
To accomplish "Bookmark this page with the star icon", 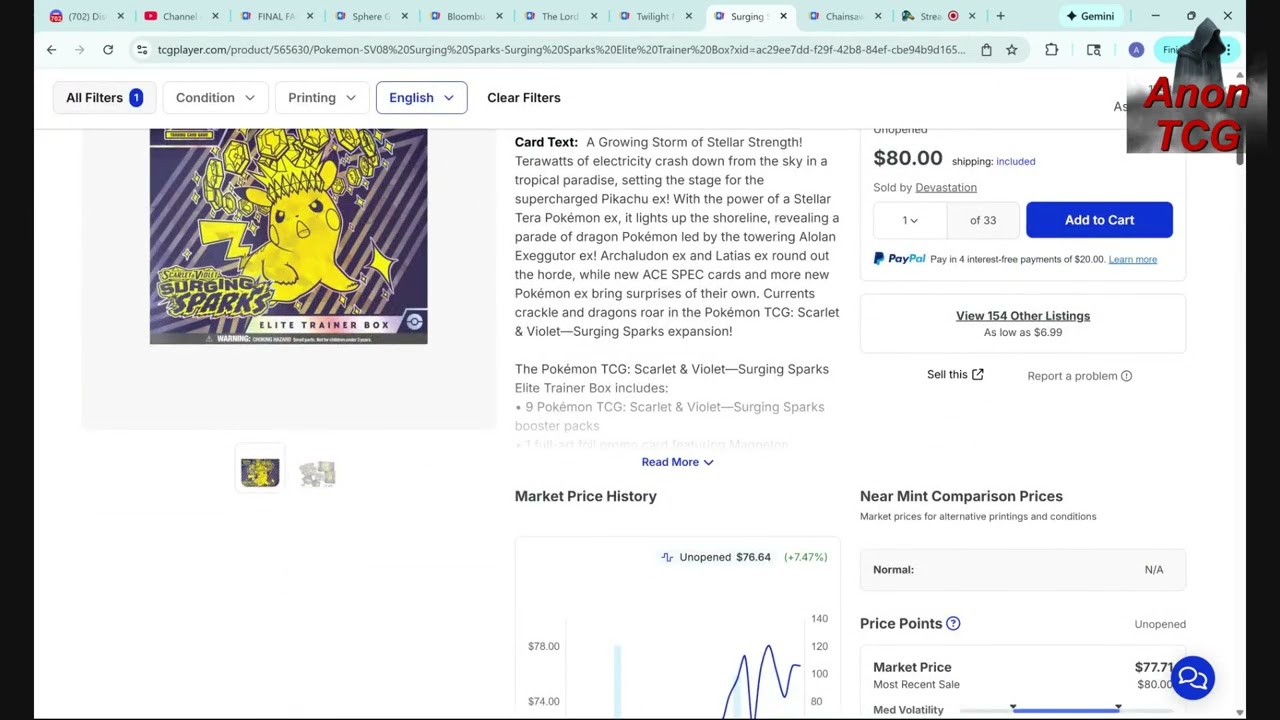I will point(1012,49).
